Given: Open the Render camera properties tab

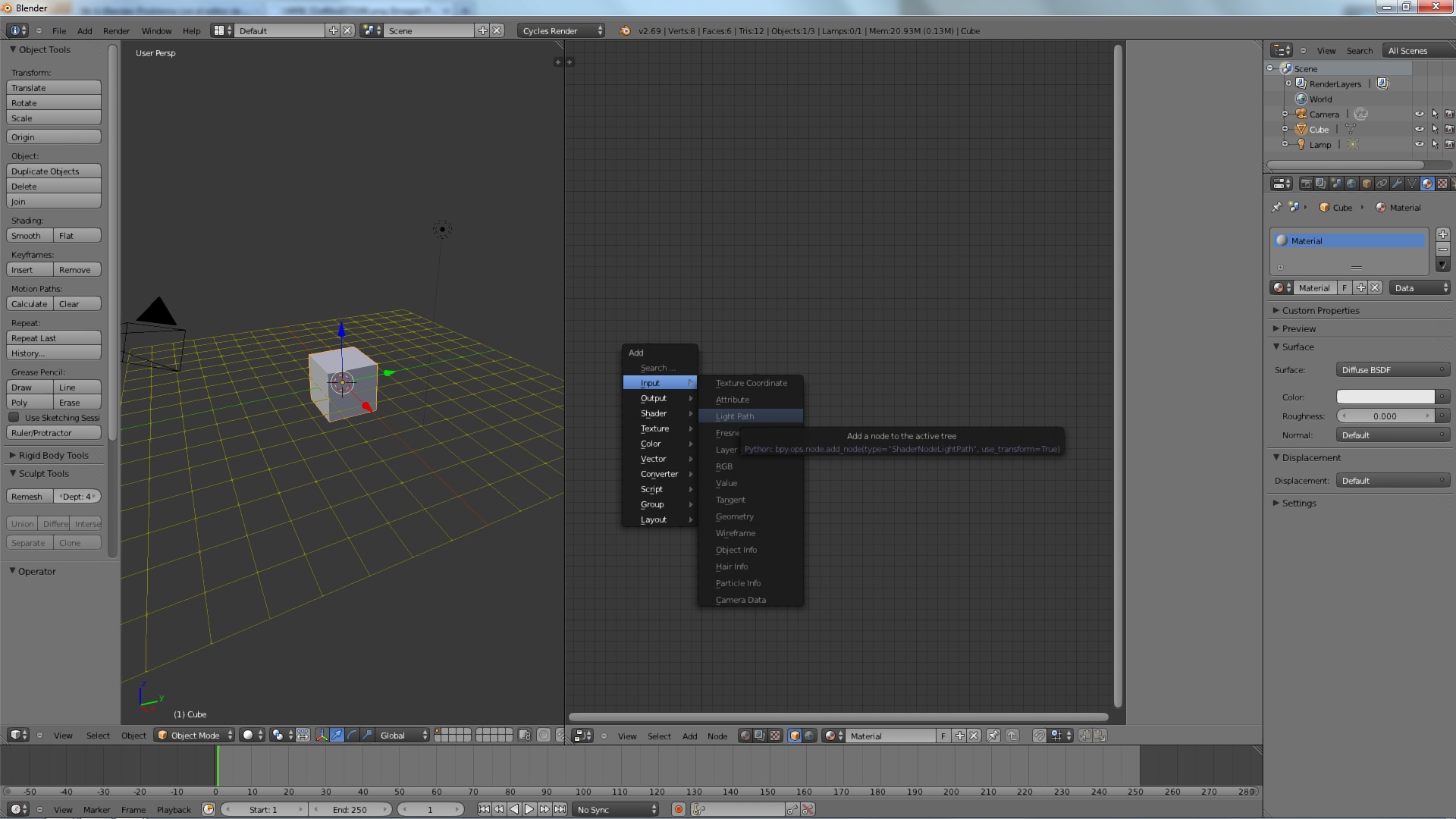Looking at the screenshot, I should [1306, 184].
